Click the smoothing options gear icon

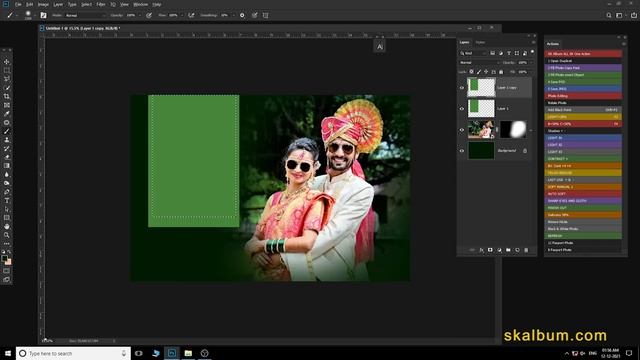click(x=242, y=15)
